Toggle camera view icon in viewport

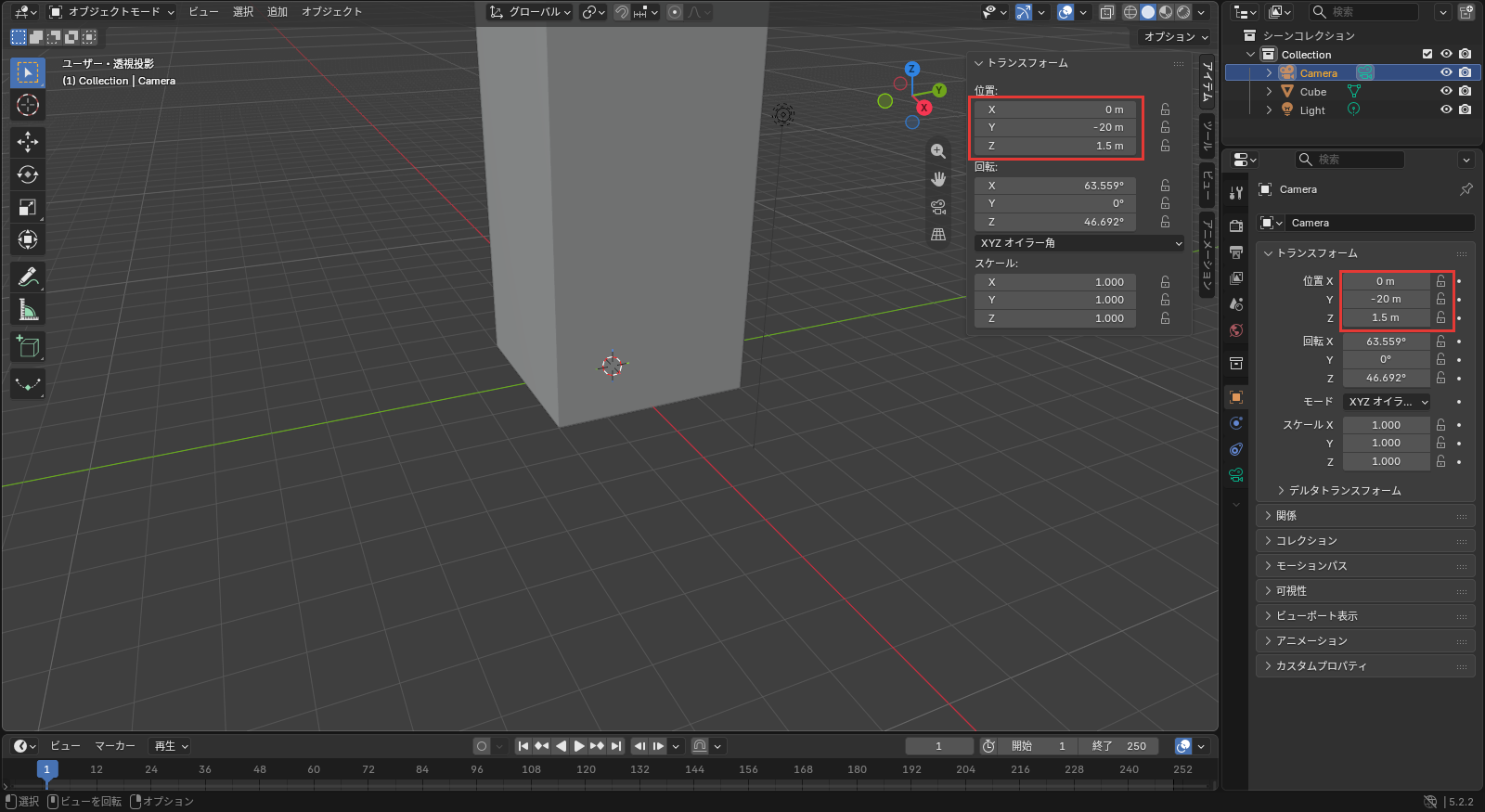(x=938, y=207)
